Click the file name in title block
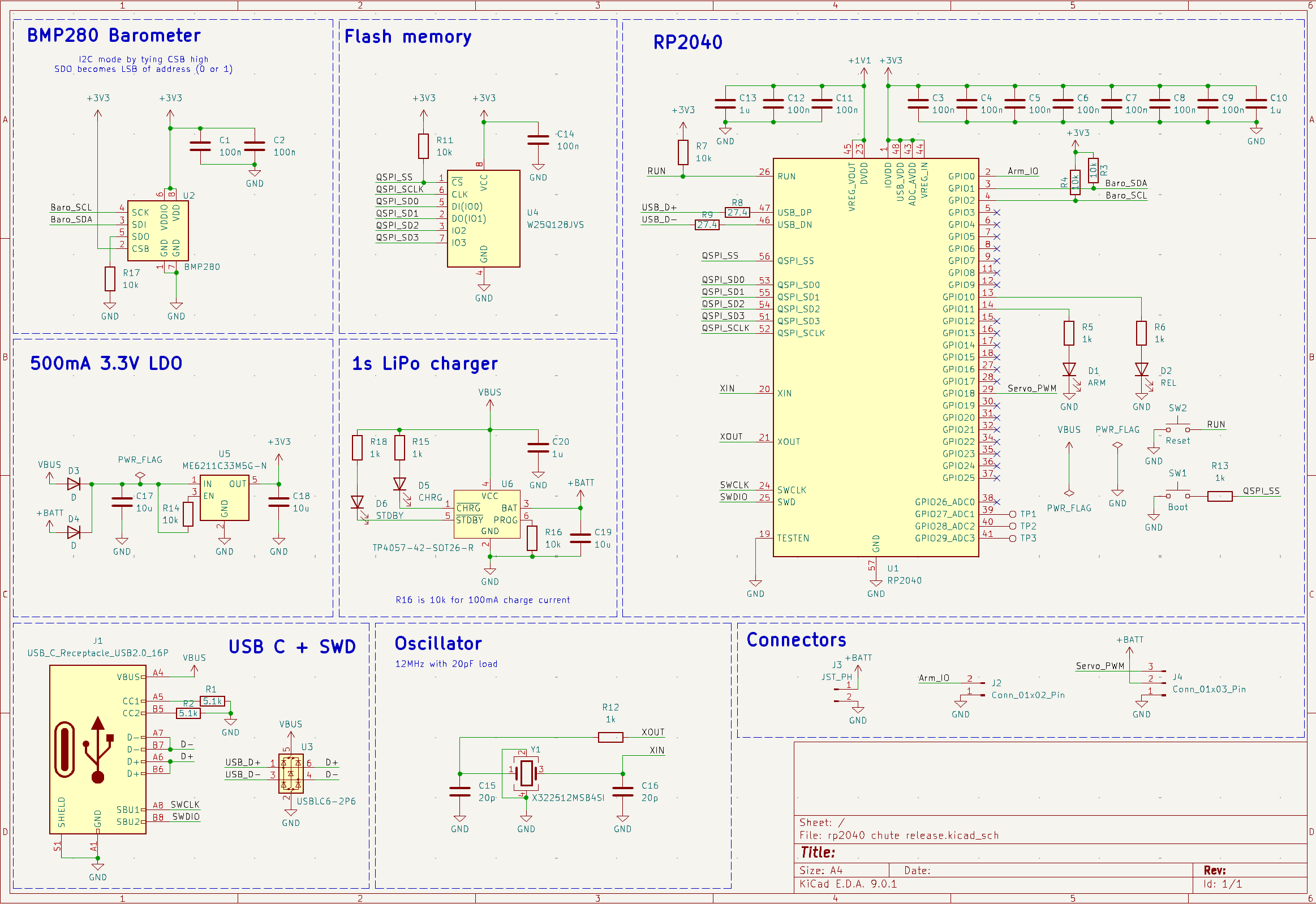Screen dimensions: 1316x904 click(x=913, y=835)
